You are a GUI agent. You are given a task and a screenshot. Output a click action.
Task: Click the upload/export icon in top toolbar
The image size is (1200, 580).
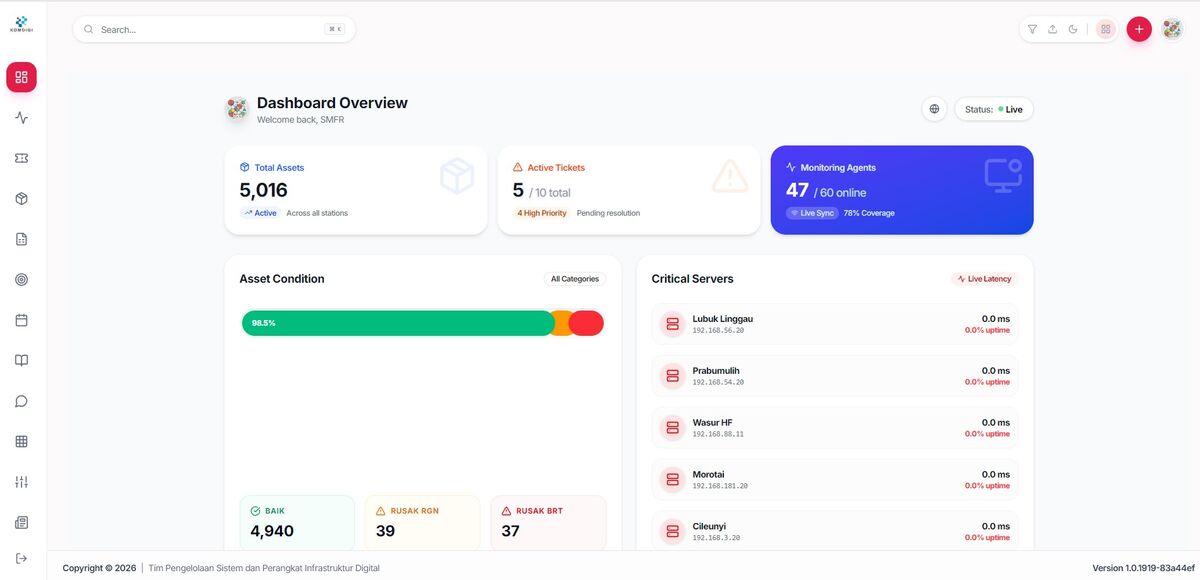point(1052,29)
